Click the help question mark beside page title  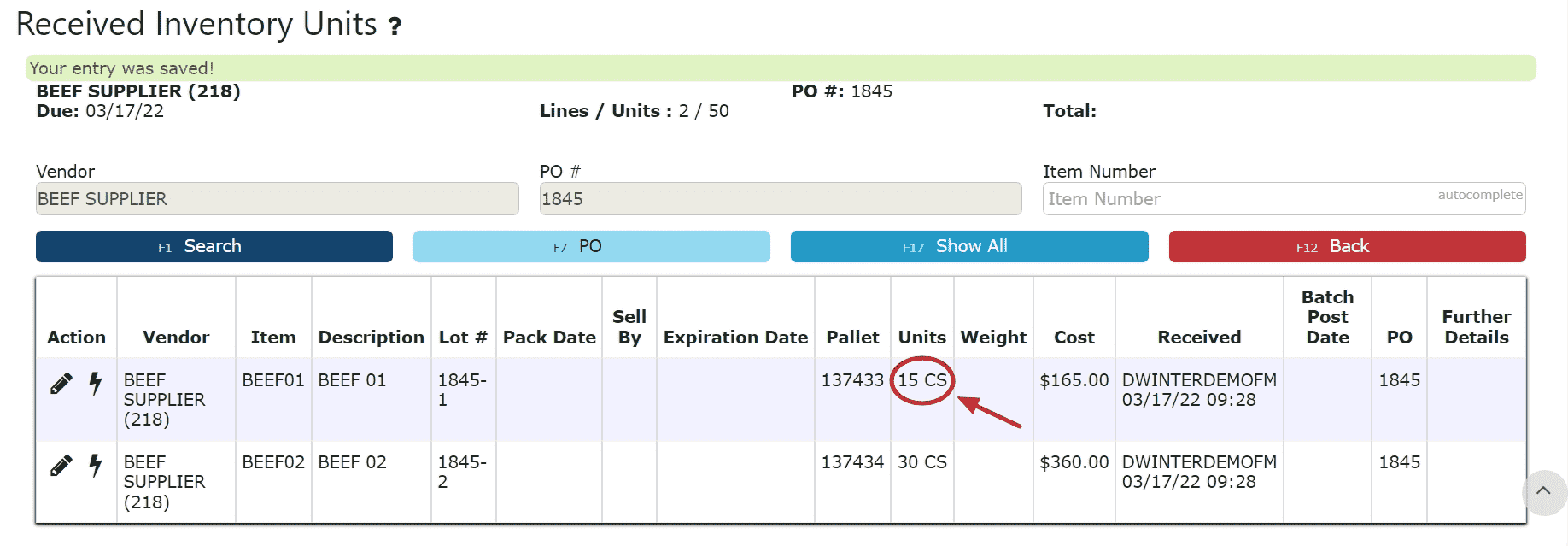pyautogui.click(x=395, y=26)
